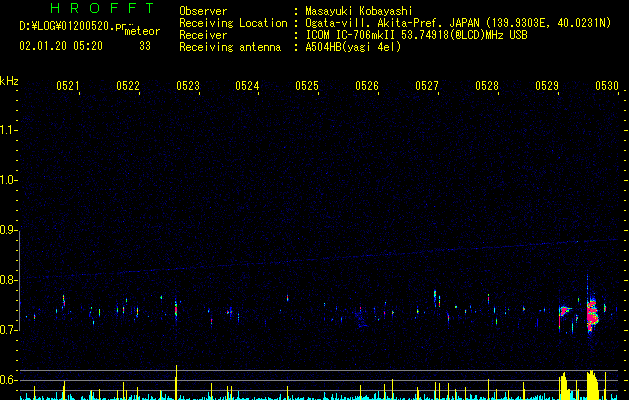Click the 0528 time marker

point(487,85)
